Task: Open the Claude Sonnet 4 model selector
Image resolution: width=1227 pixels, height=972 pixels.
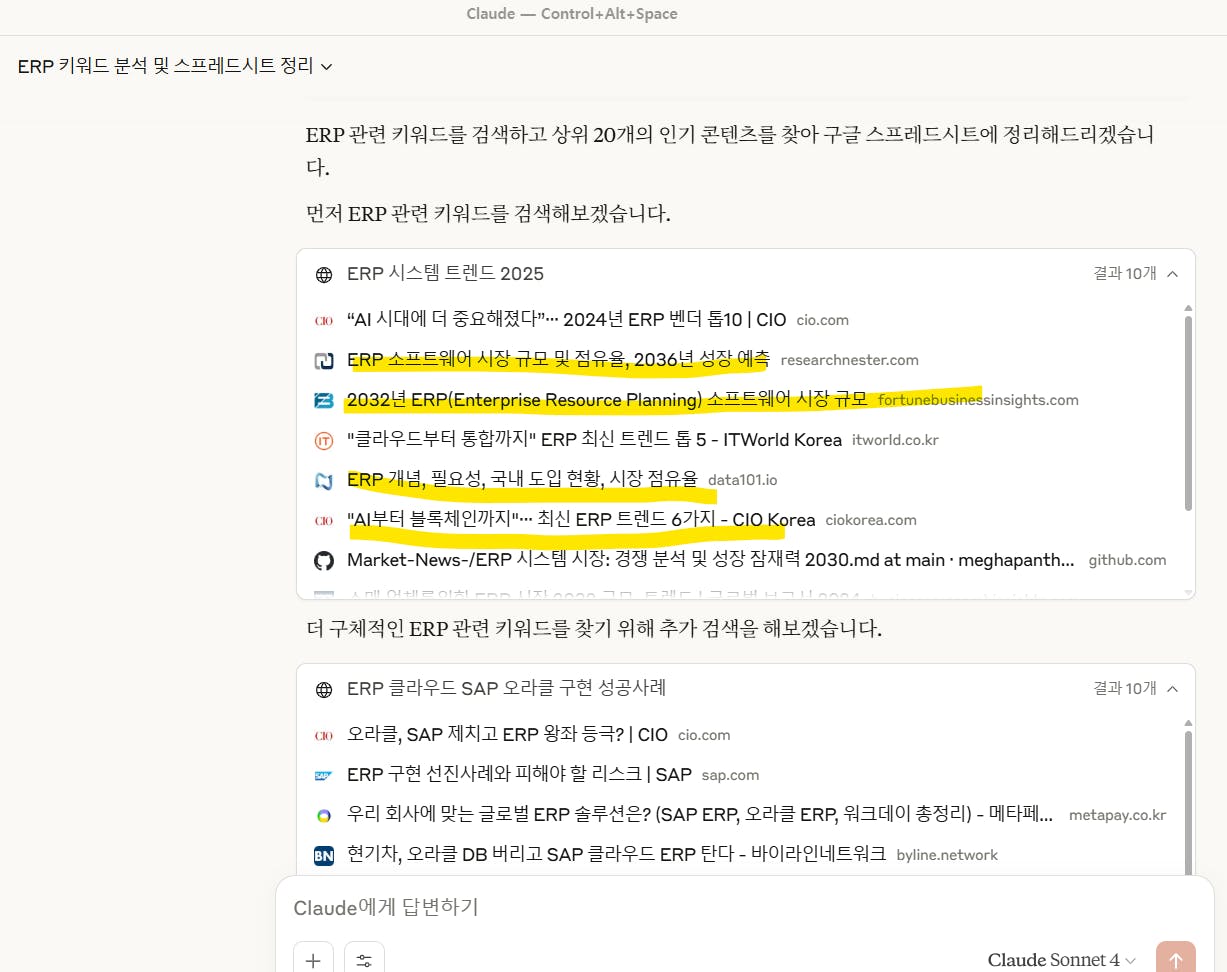Action: pos(1062,960)
